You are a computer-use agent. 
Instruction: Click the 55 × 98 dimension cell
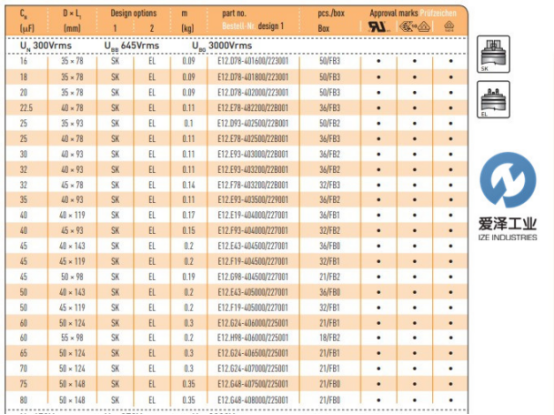click(72, 338)
